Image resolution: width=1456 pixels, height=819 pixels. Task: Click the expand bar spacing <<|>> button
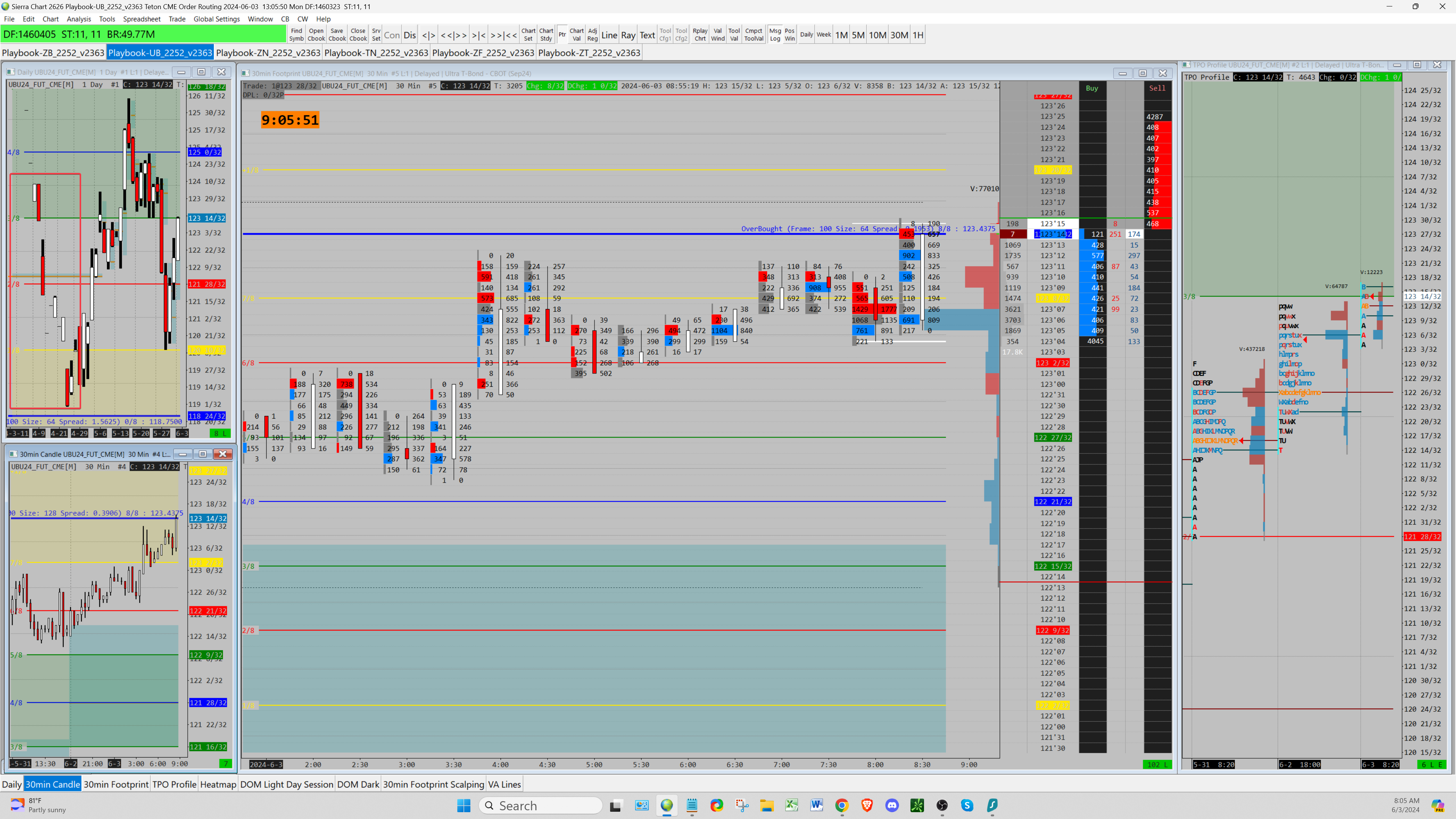tap(453, 35)
